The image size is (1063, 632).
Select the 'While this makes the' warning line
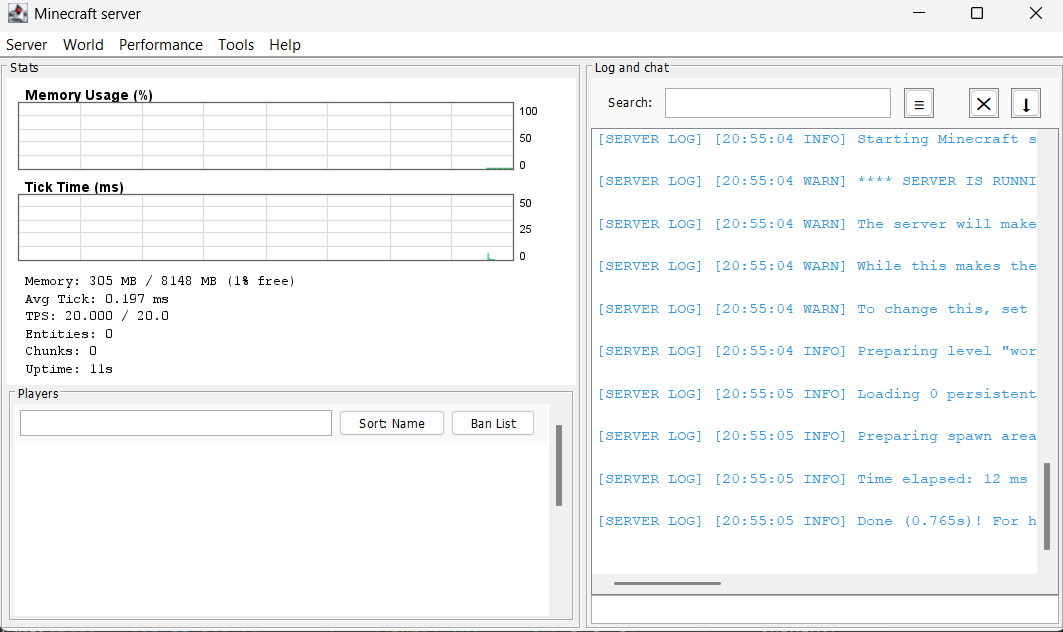(x=816, y=266)
